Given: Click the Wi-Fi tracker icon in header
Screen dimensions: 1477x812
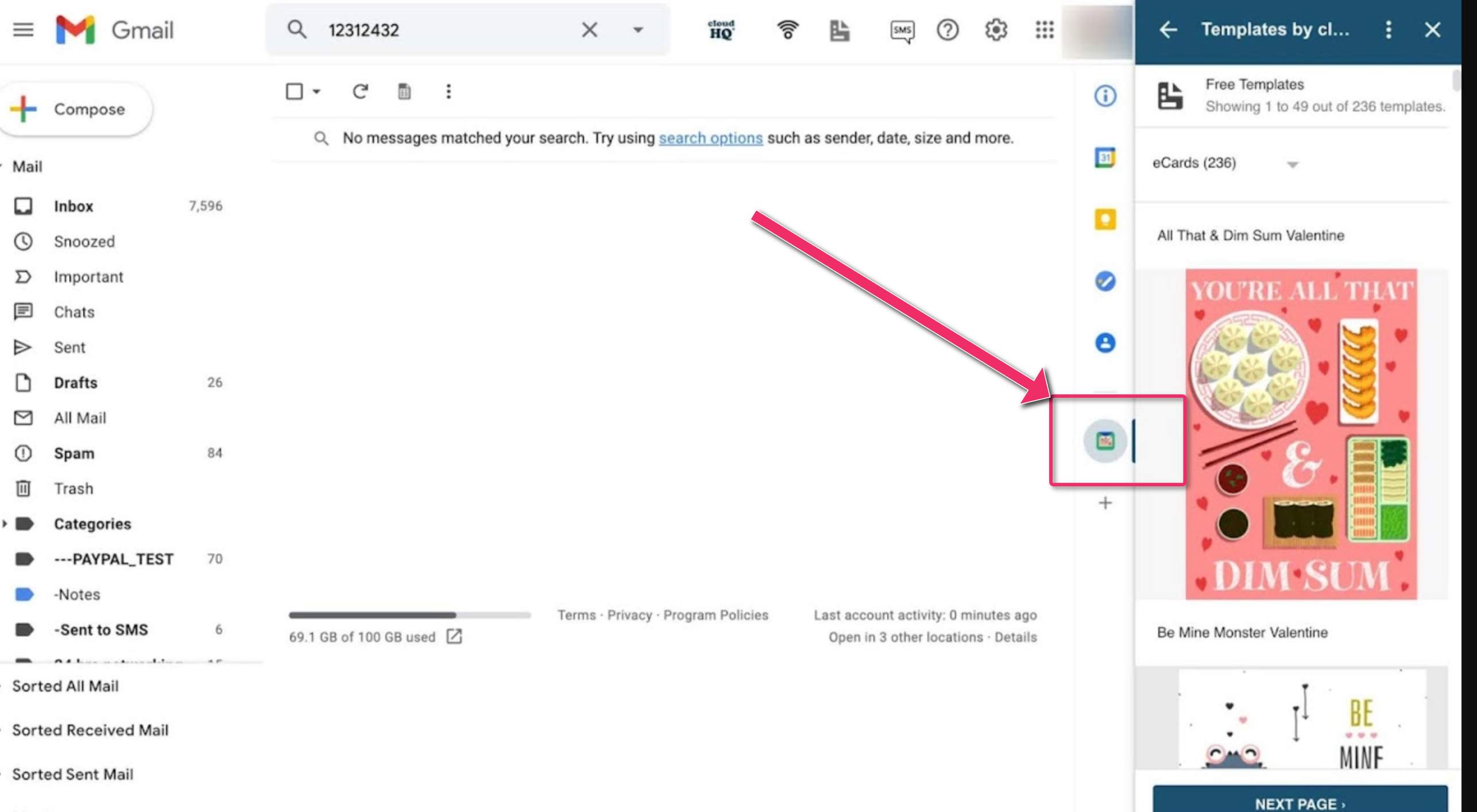Looking at the screenshot, I should coord(787,30).
